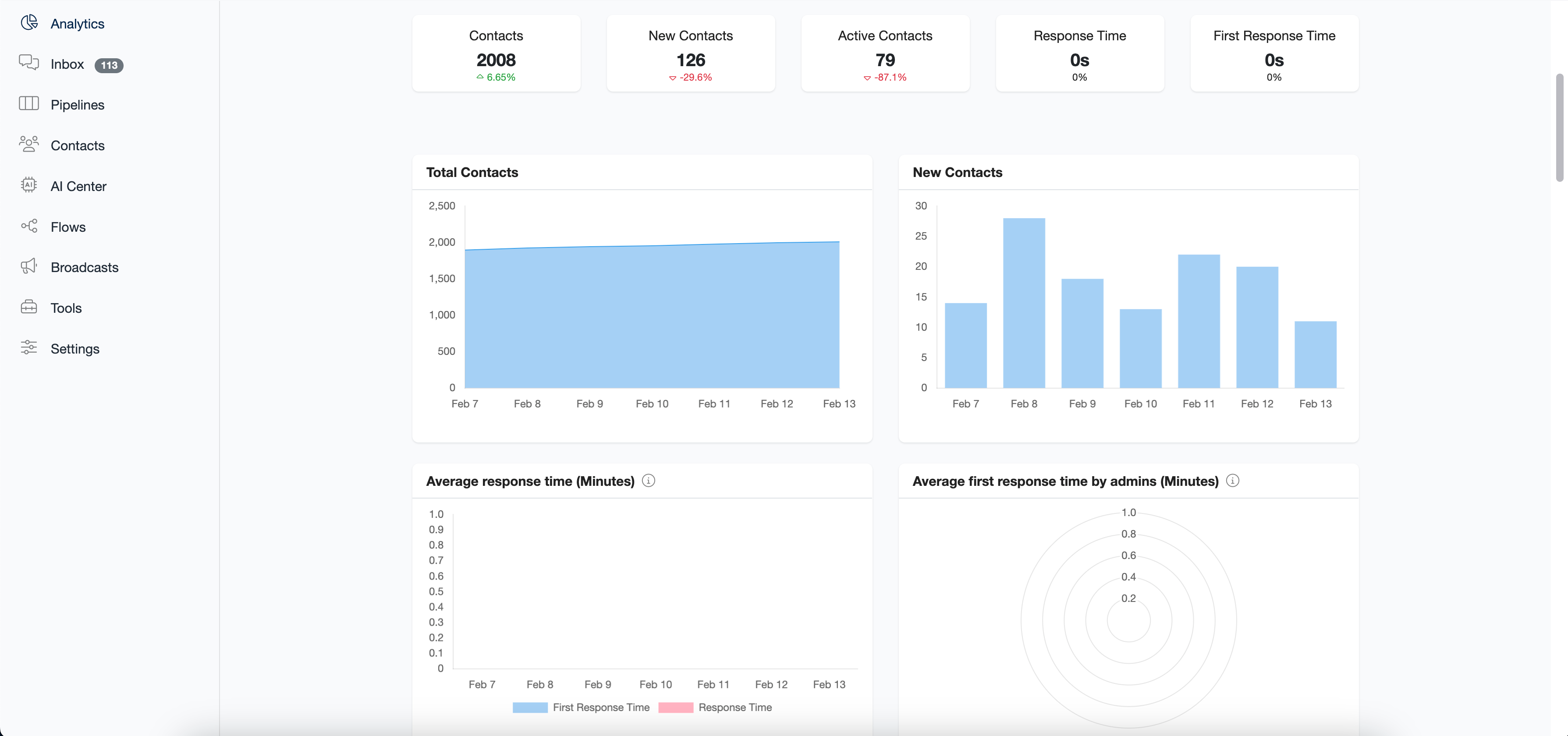Viewport: 1568px width, 736px height.
Task: Go to the Settings menu item
Action: tap(75, 349)
